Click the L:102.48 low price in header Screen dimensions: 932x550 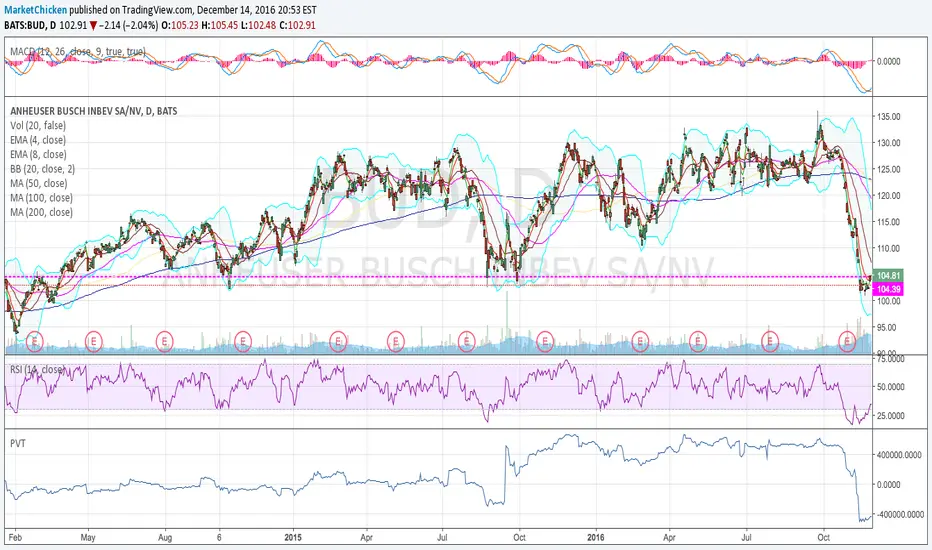coord(257,26)
